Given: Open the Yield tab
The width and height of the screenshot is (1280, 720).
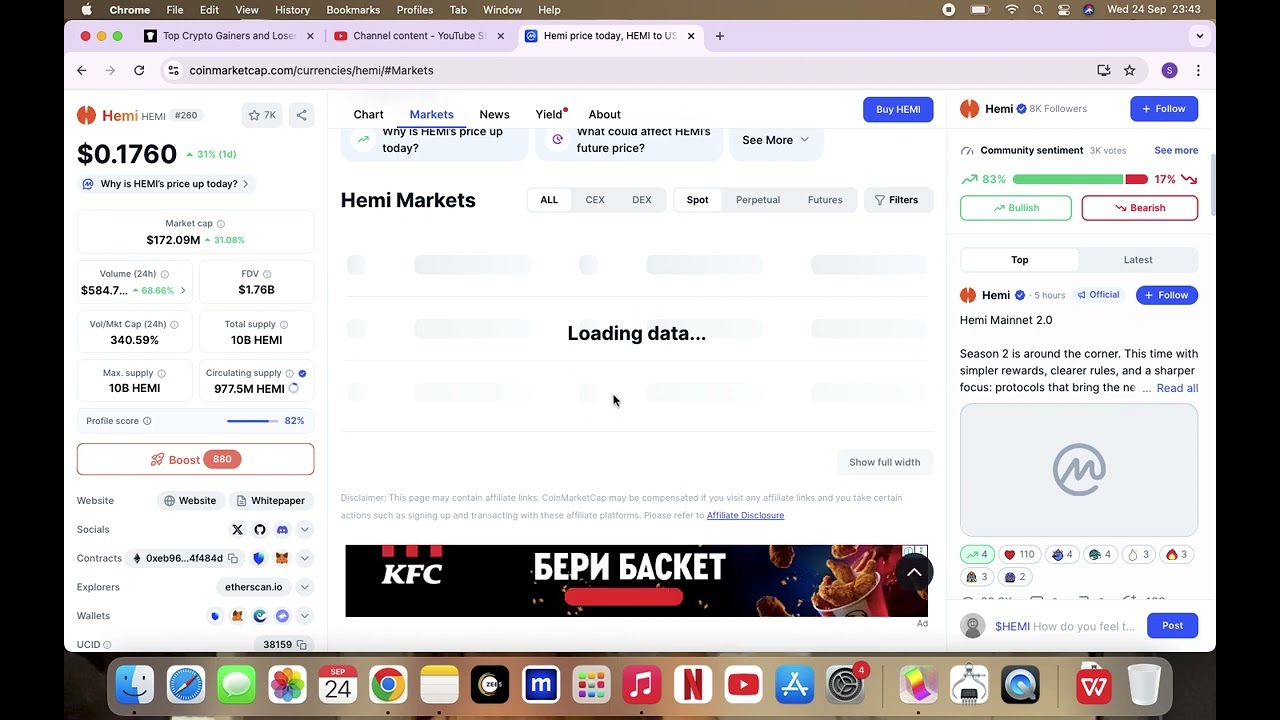Looking at the screenshot, I should click(x=549, y=114).
